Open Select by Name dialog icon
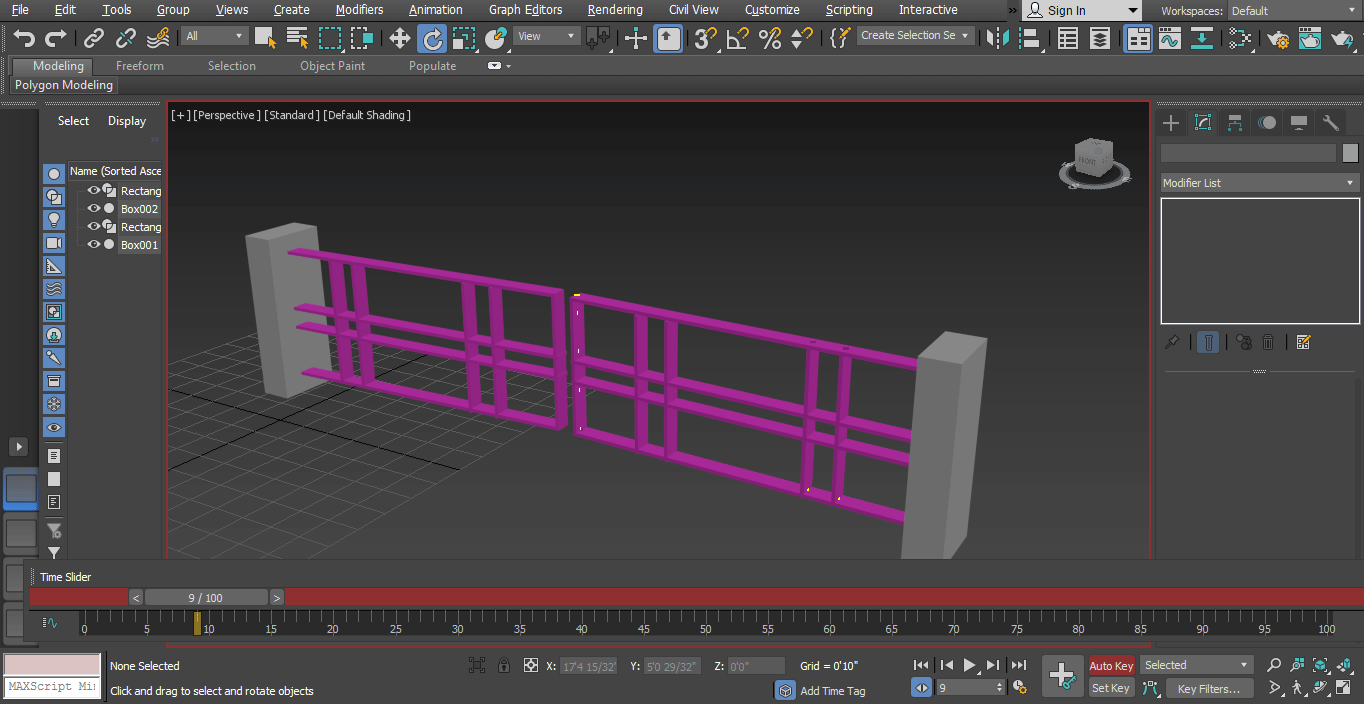Viewport: 1364px width, 704px height. point(296,37)
